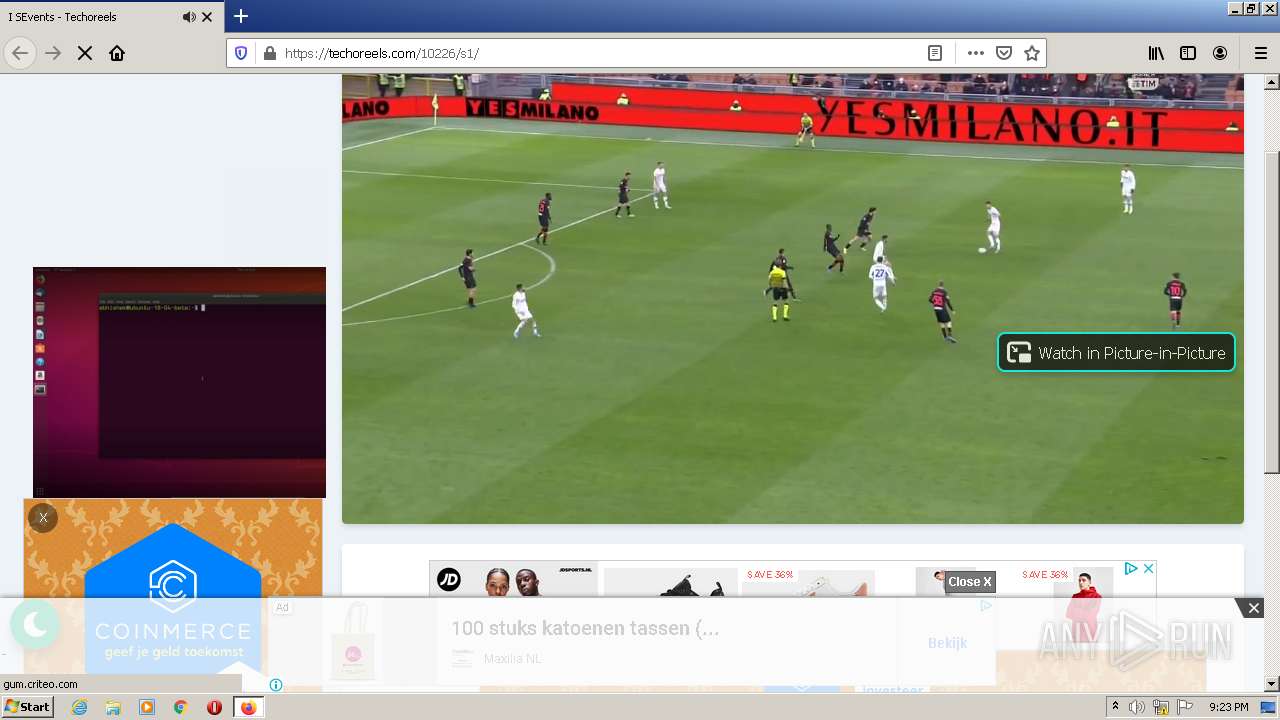Click the Bekijk ad button
Viewport: 1280px width, 720px height.
tap(947, 643)
